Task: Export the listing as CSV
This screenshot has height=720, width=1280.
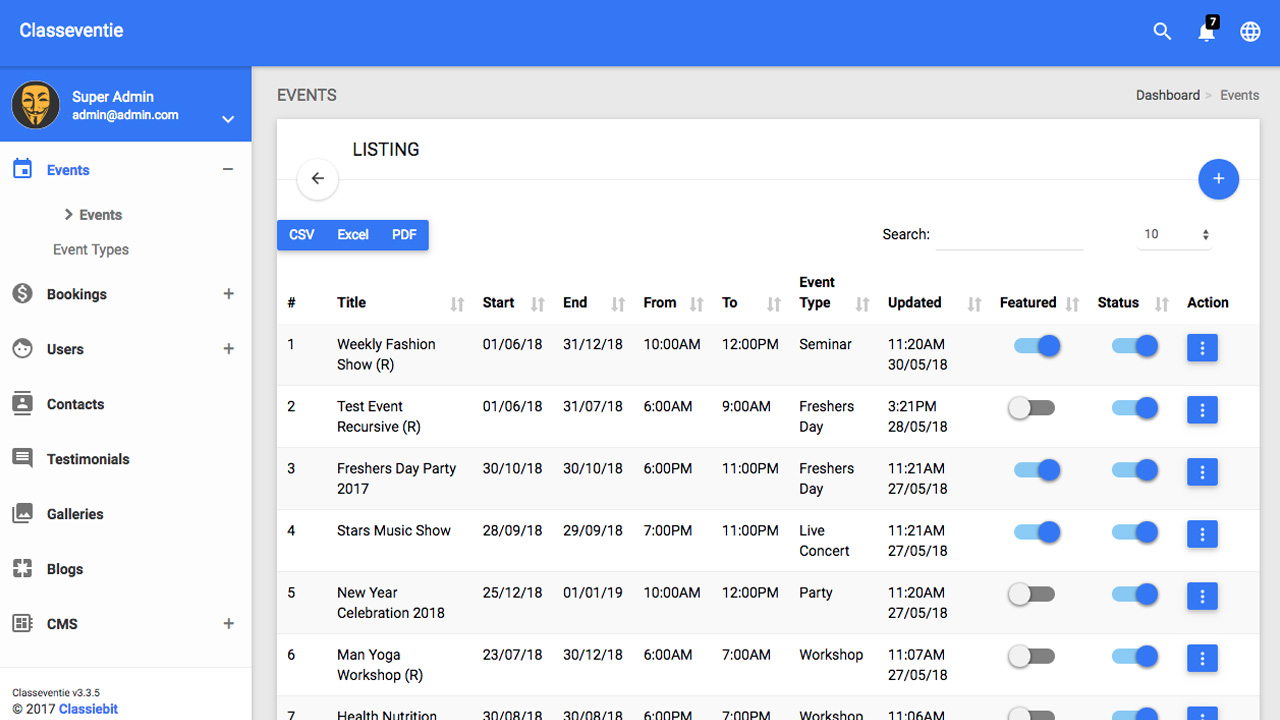Action: [302, 235]
